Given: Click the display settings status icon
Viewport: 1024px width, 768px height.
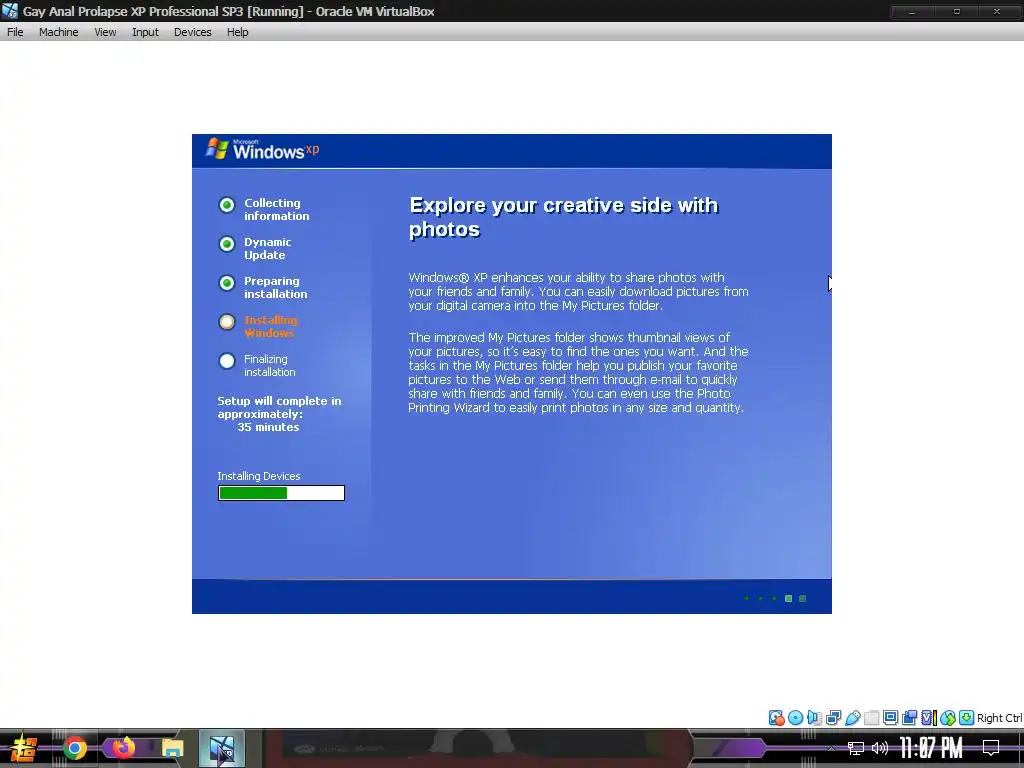Looking at the screenshot, I should click(890, 718).
